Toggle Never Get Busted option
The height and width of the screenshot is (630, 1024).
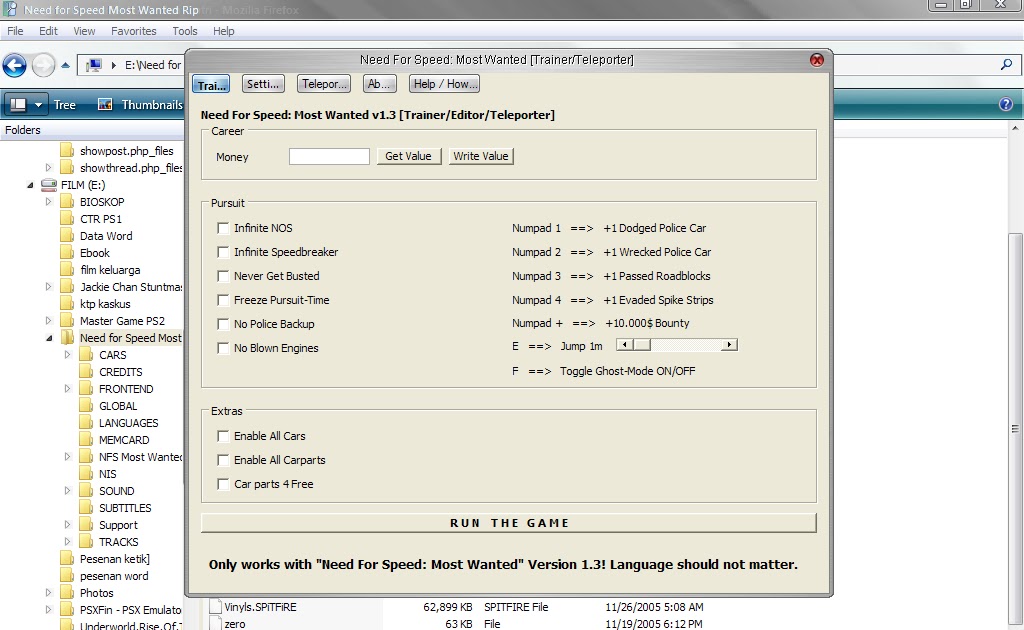[223, 276]
